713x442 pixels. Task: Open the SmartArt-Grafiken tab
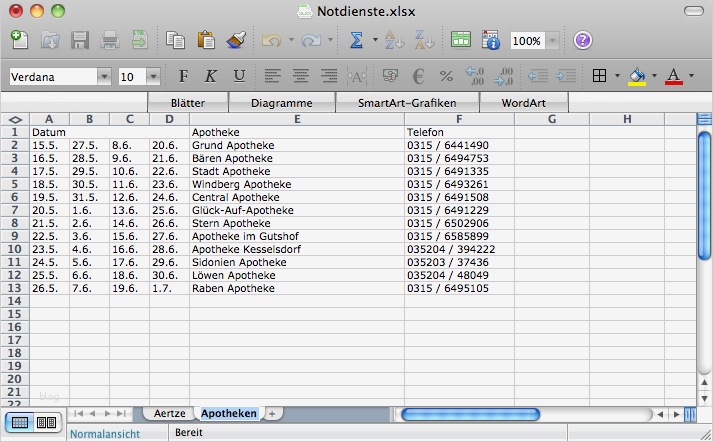pos(407,103)
